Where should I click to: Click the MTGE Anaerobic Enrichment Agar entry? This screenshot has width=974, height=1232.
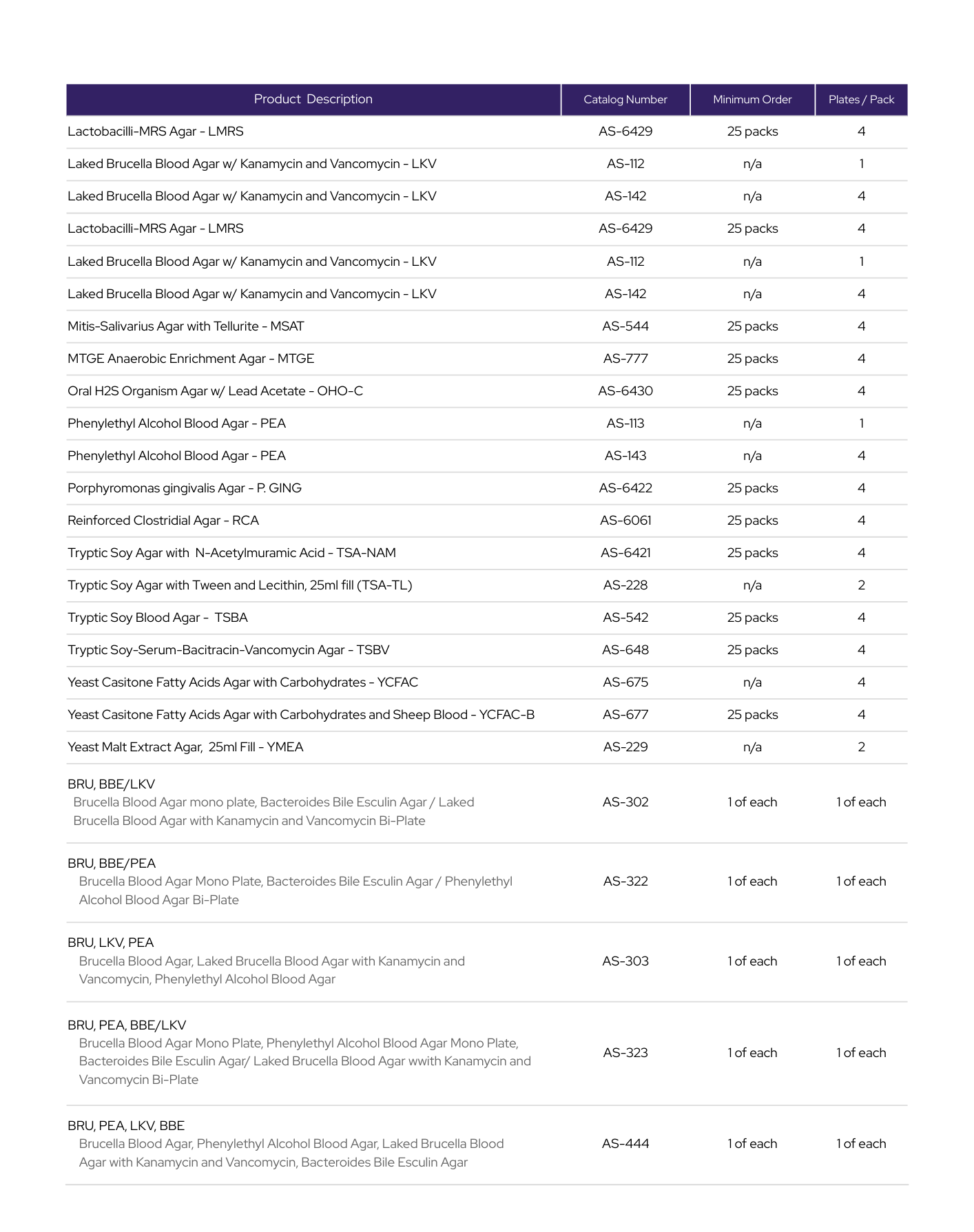pyautogui.click(x=191, y=359)
